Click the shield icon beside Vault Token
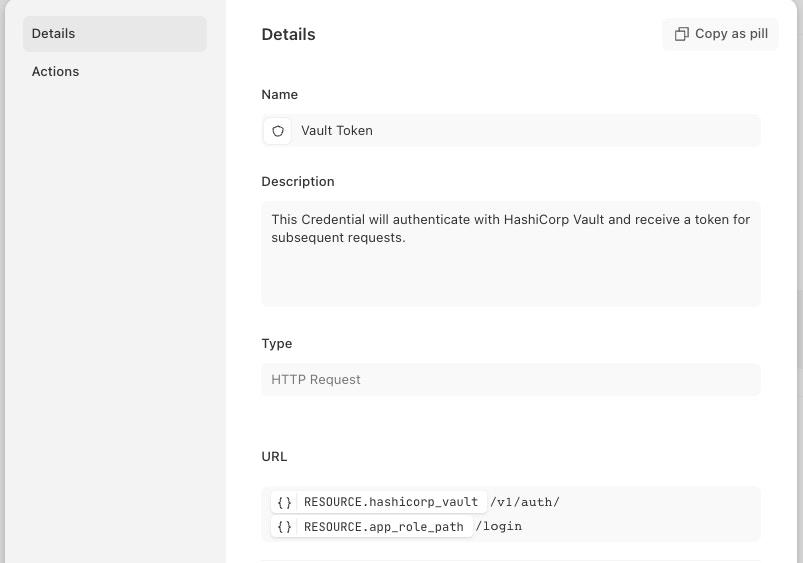 click(x=278, y=131)
